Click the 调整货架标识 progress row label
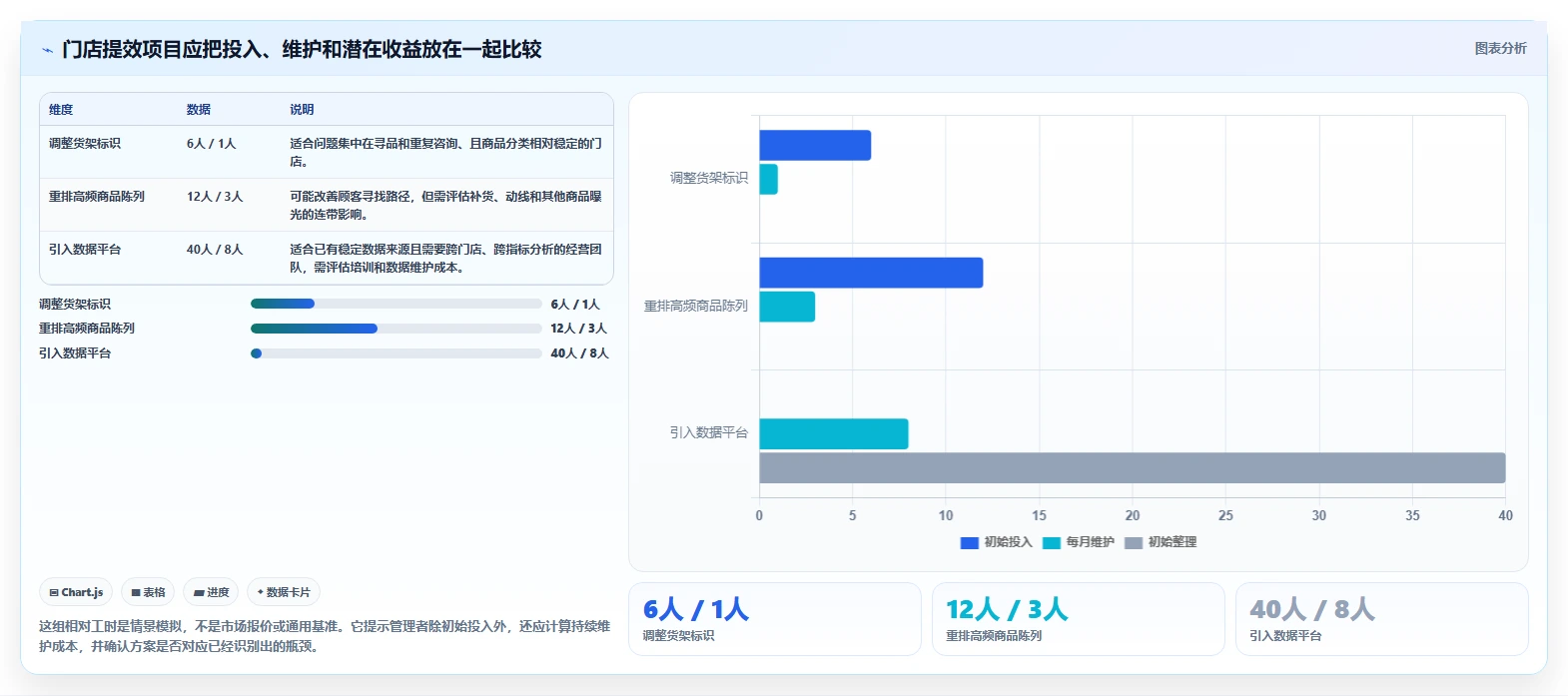This screenshot has height=696, width=1568. pos(75,305)
